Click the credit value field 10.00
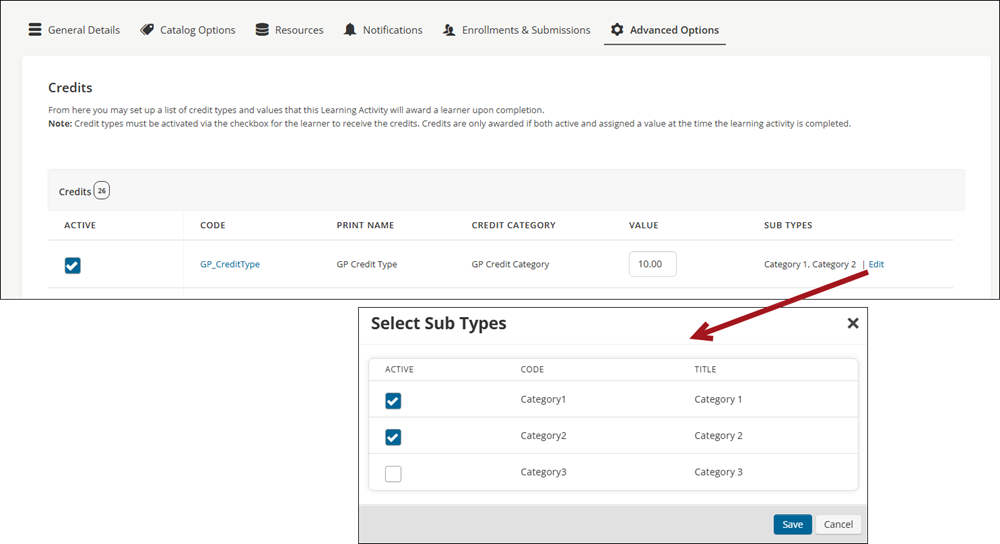 click(652, 264)
